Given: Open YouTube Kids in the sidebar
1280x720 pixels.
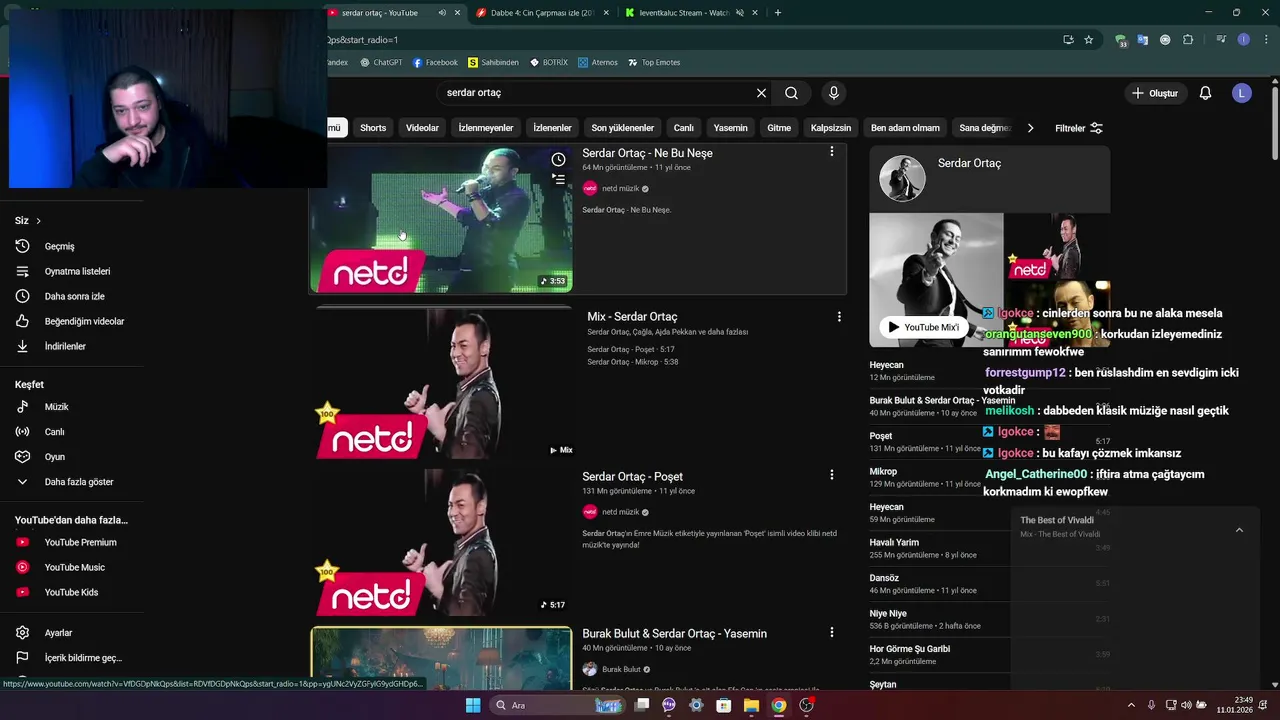Looking at the screenshot, I should point(72,592).
